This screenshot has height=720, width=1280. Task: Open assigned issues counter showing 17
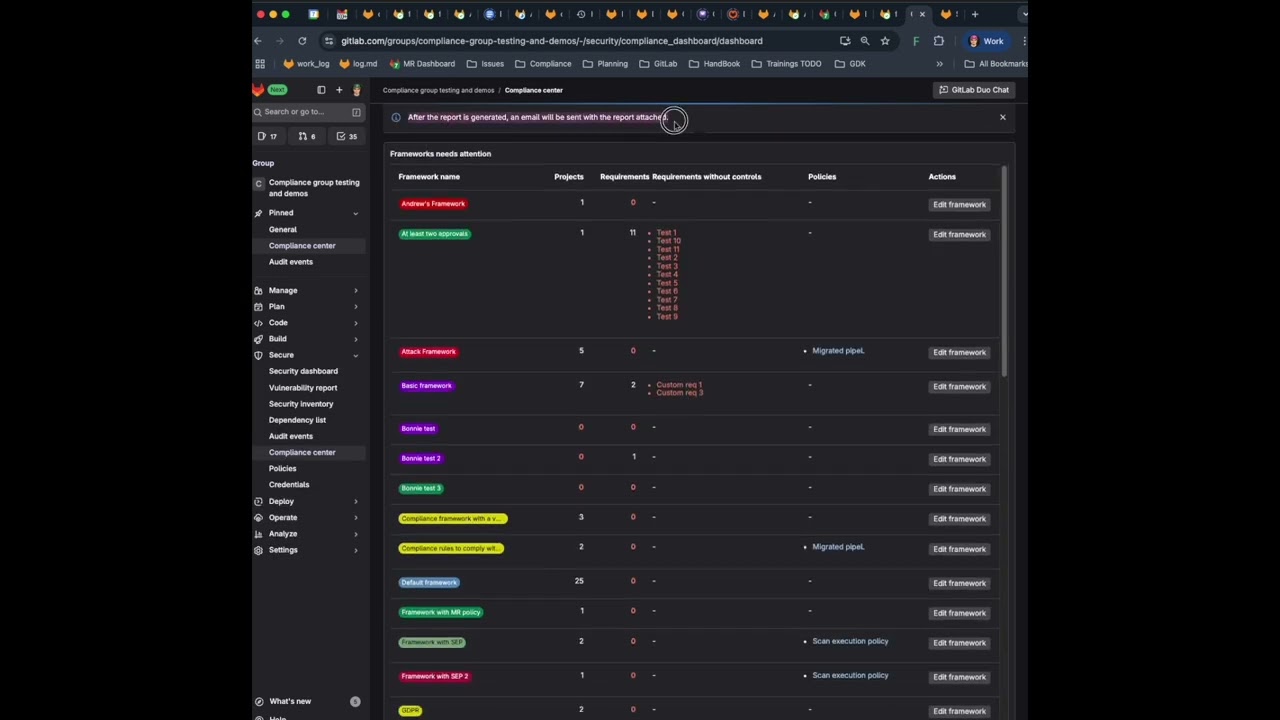click(x=268, y=136)
